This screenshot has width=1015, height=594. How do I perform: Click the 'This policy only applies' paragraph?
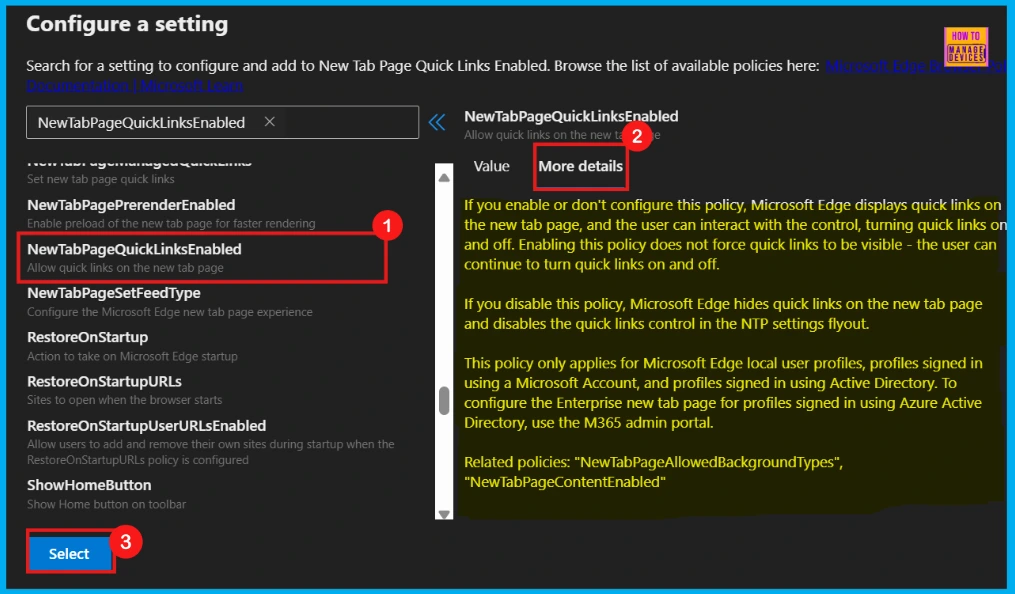pos(723,393)
